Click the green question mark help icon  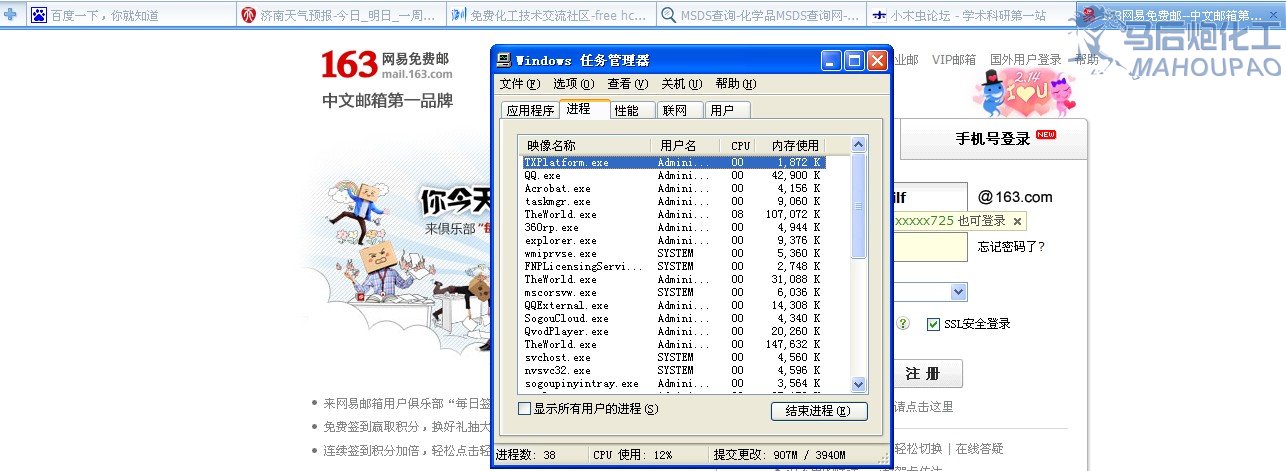tap(903, 324)
